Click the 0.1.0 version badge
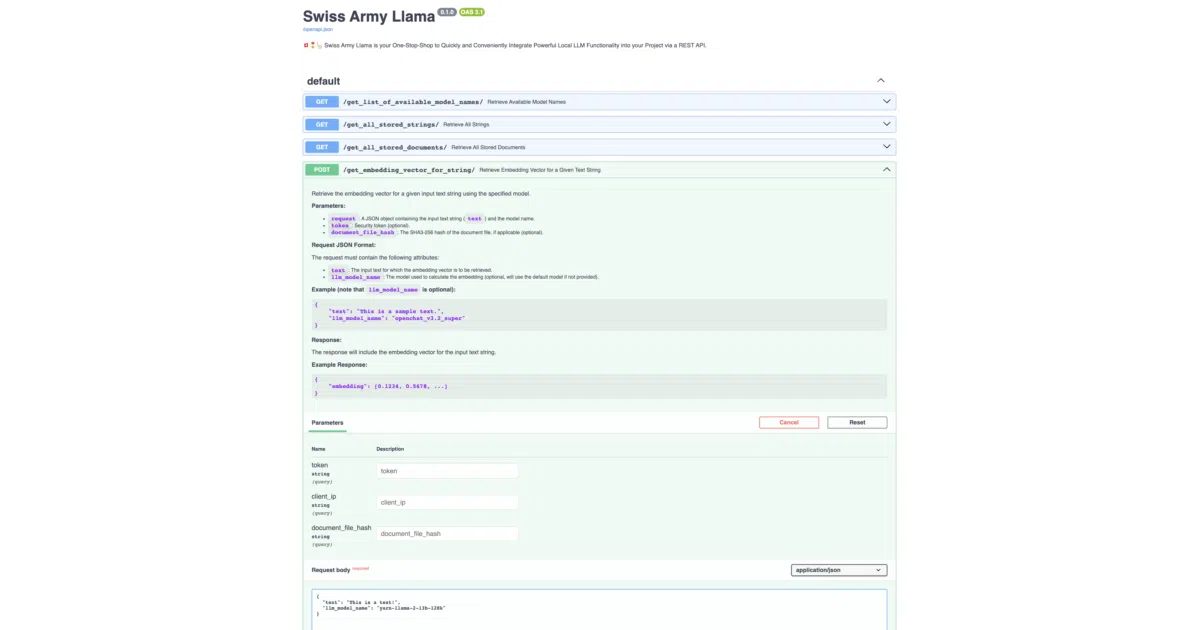Viewport: 1200px width, 630px height. coord(447,12)
